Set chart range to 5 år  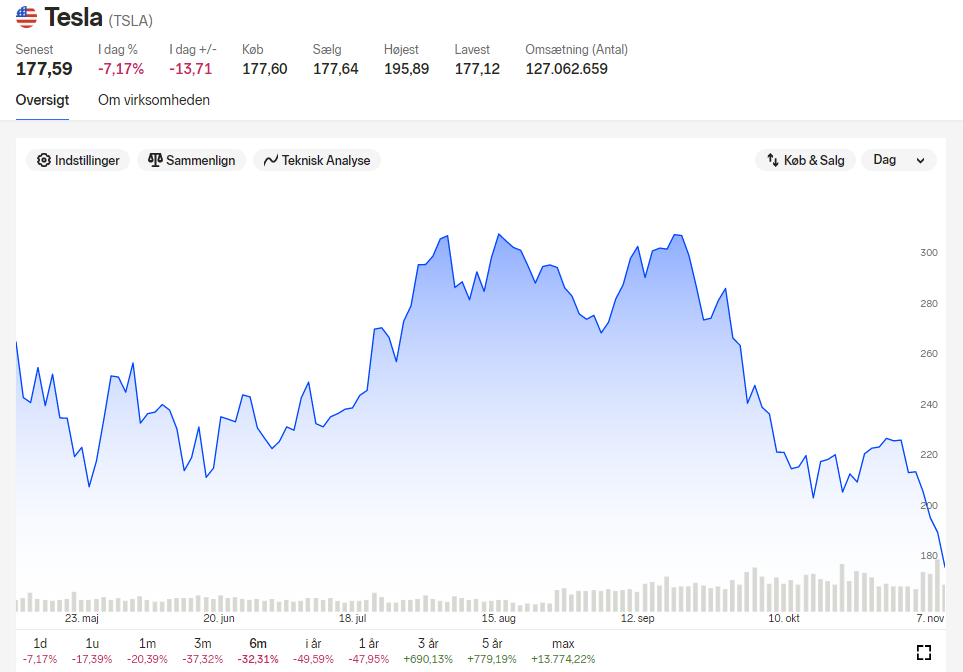(492, 651)
